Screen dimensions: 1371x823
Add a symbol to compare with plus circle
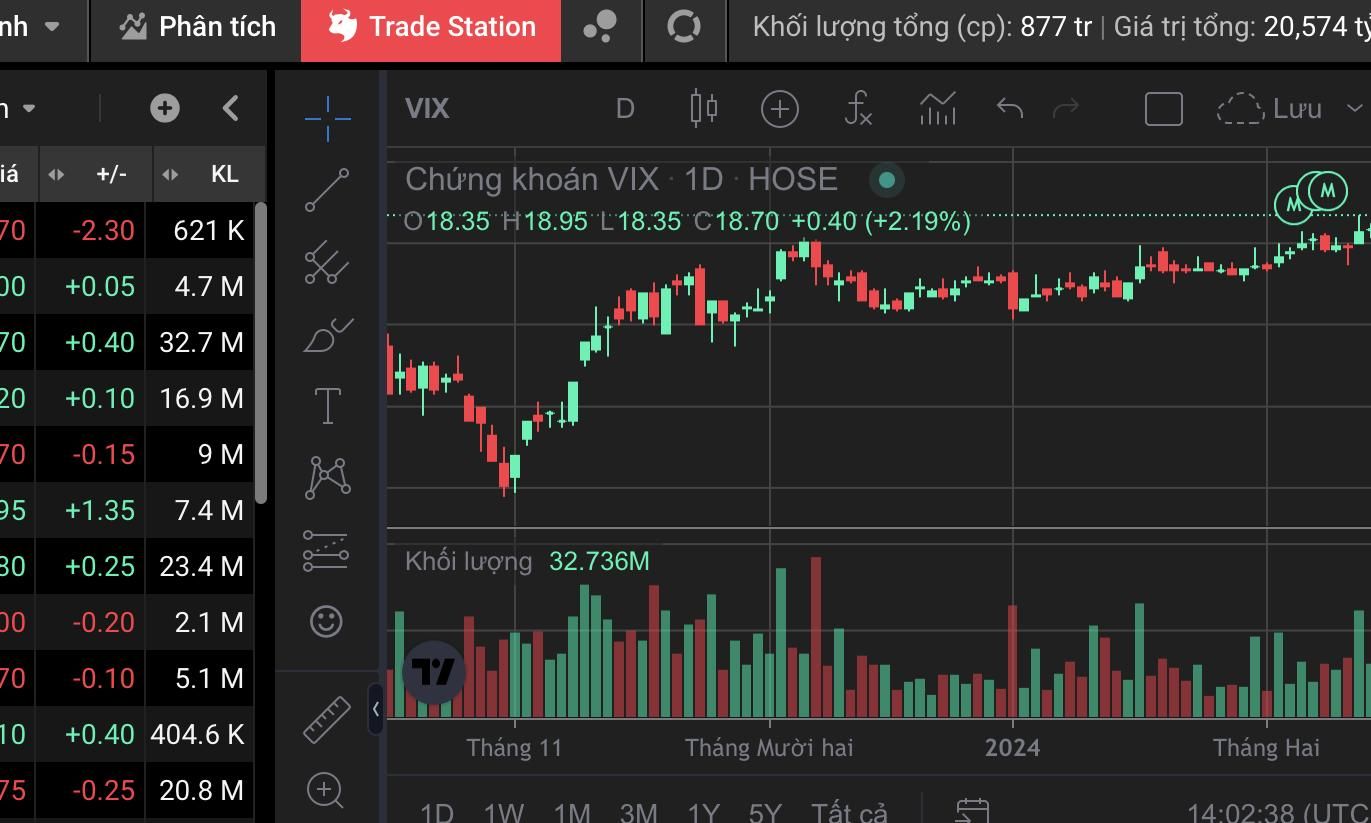coord(779,108)
